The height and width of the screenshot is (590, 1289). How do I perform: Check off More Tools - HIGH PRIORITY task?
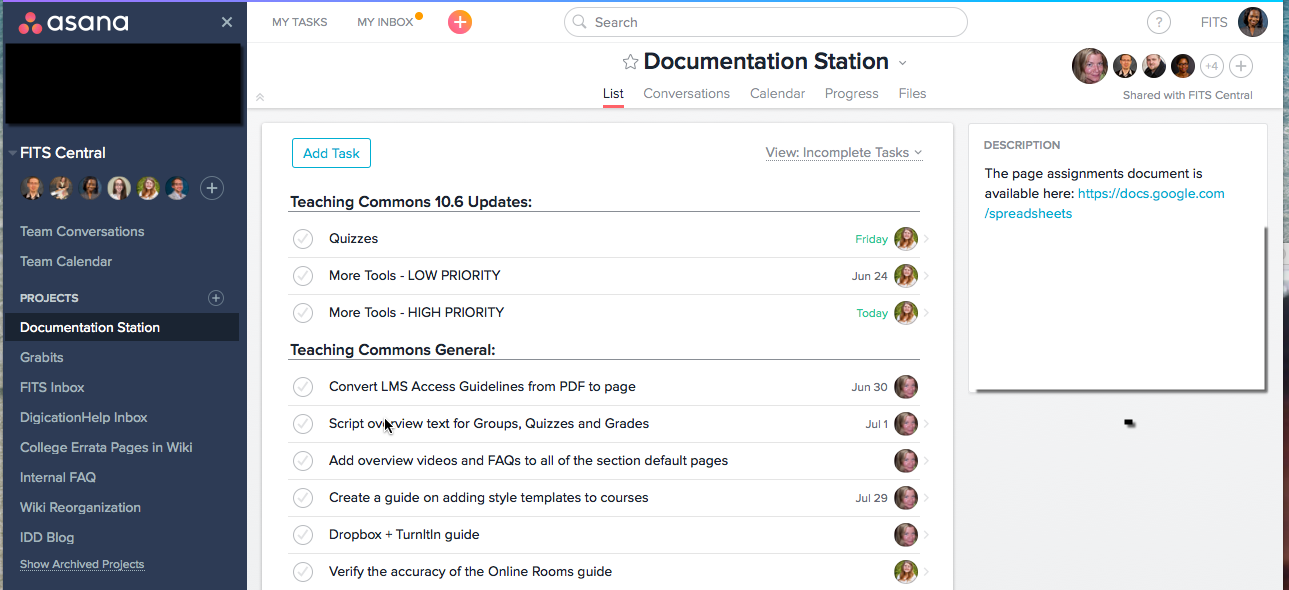coord(303,313)
